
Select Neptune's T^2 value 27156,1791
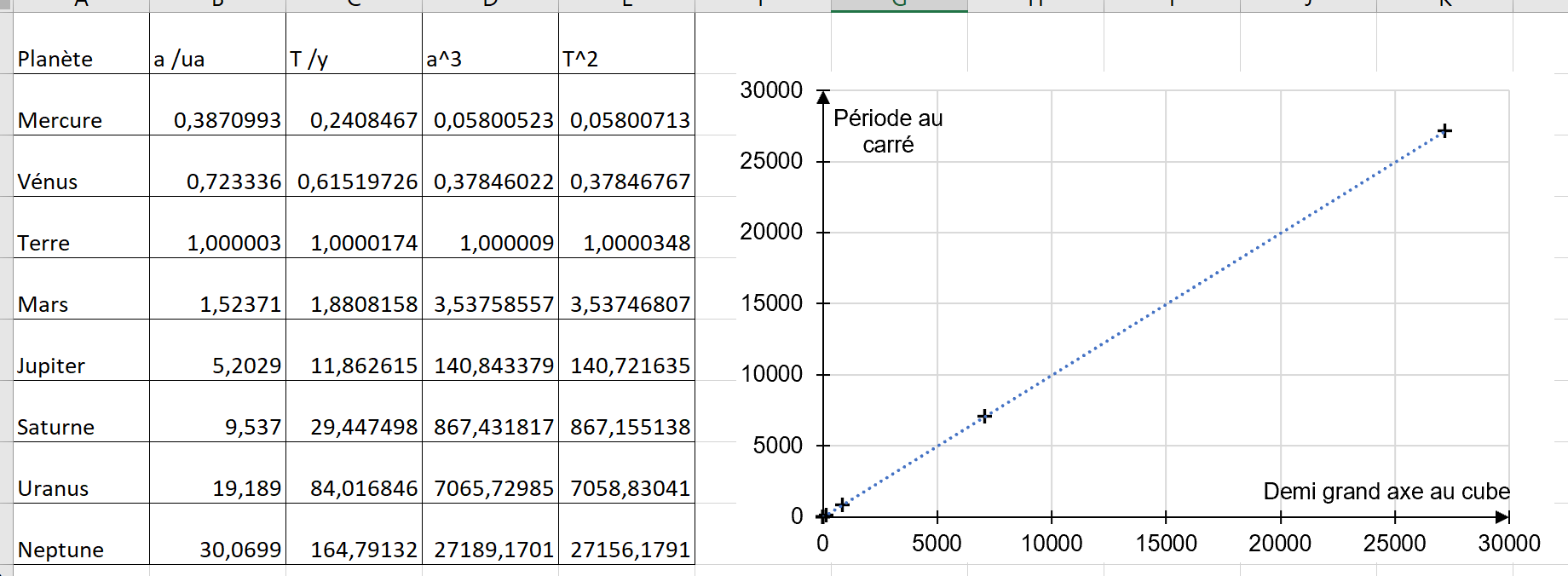click(630, 550)
